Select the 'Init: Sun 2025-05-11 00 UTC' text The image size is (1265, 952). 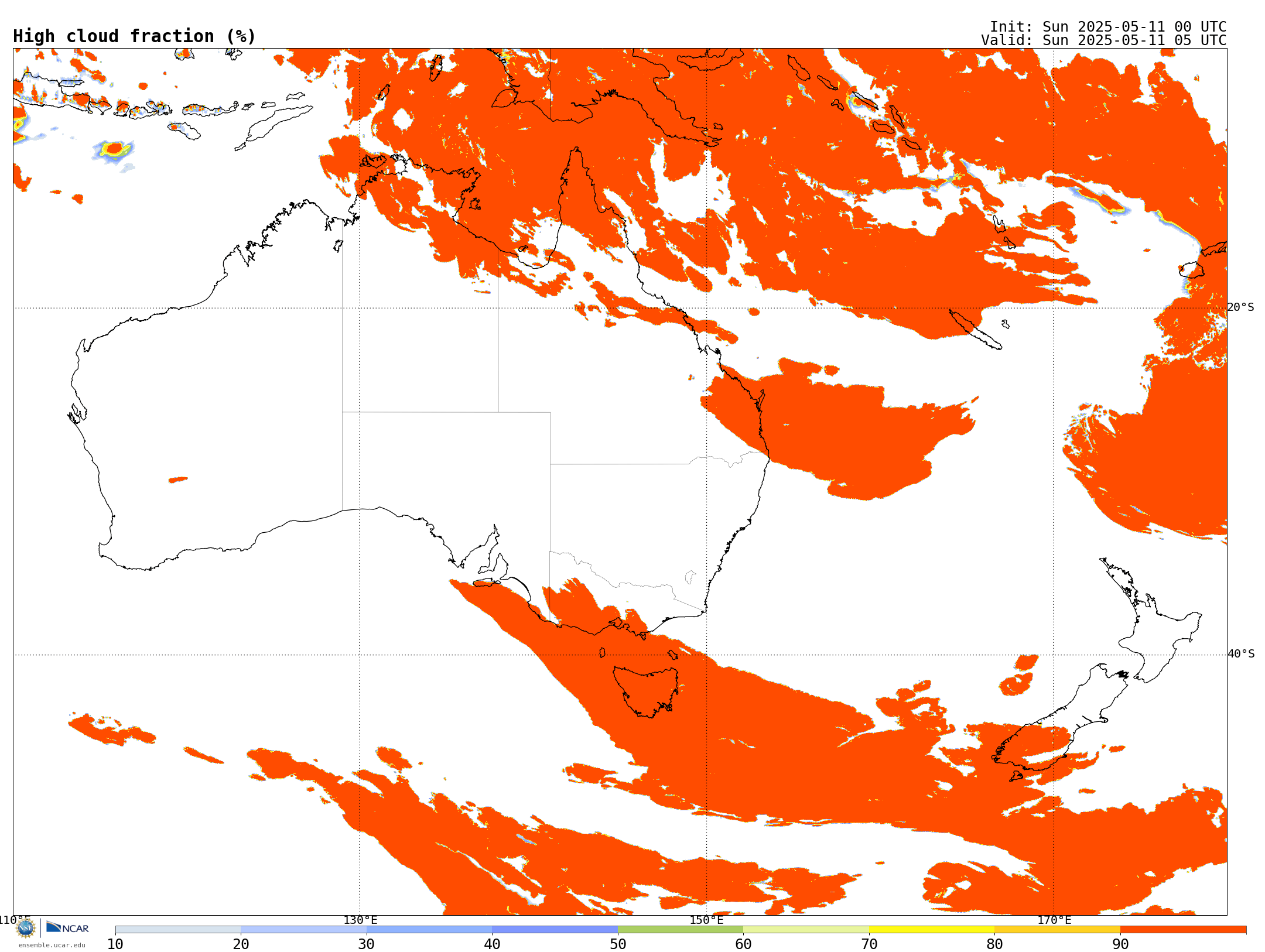[x=1108, y=27]
